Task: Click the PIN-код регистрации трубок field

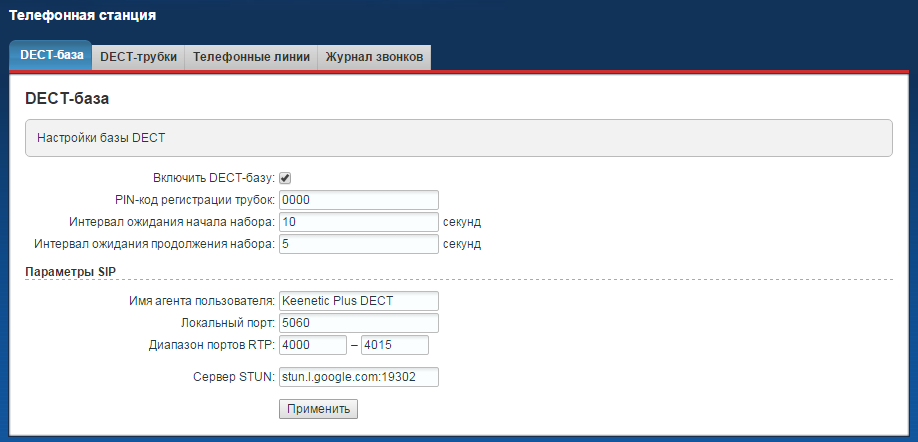Action: [x=359, y=199]
